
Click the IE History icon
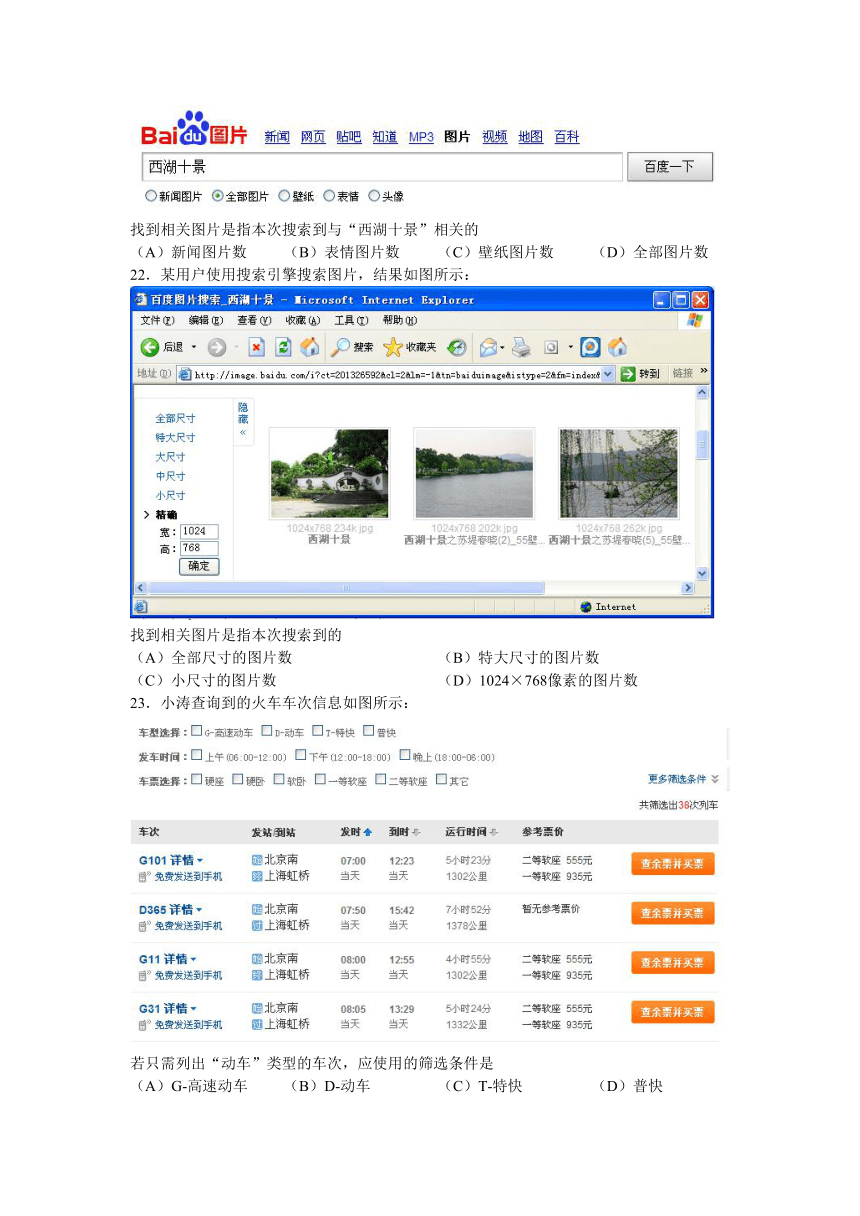coord(456,347)
